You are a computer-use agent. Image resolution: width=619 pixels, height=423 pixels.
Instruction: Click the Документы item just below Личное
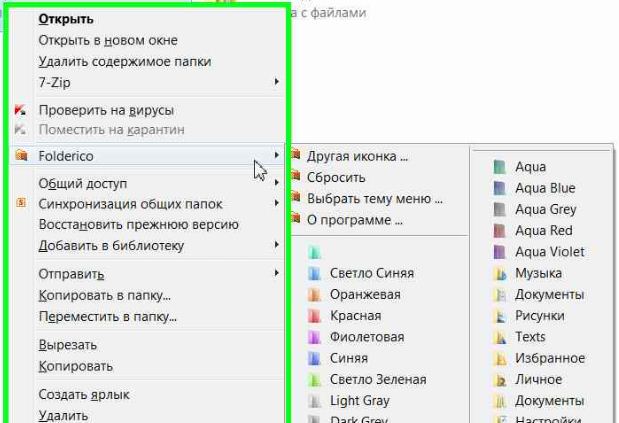549,401
